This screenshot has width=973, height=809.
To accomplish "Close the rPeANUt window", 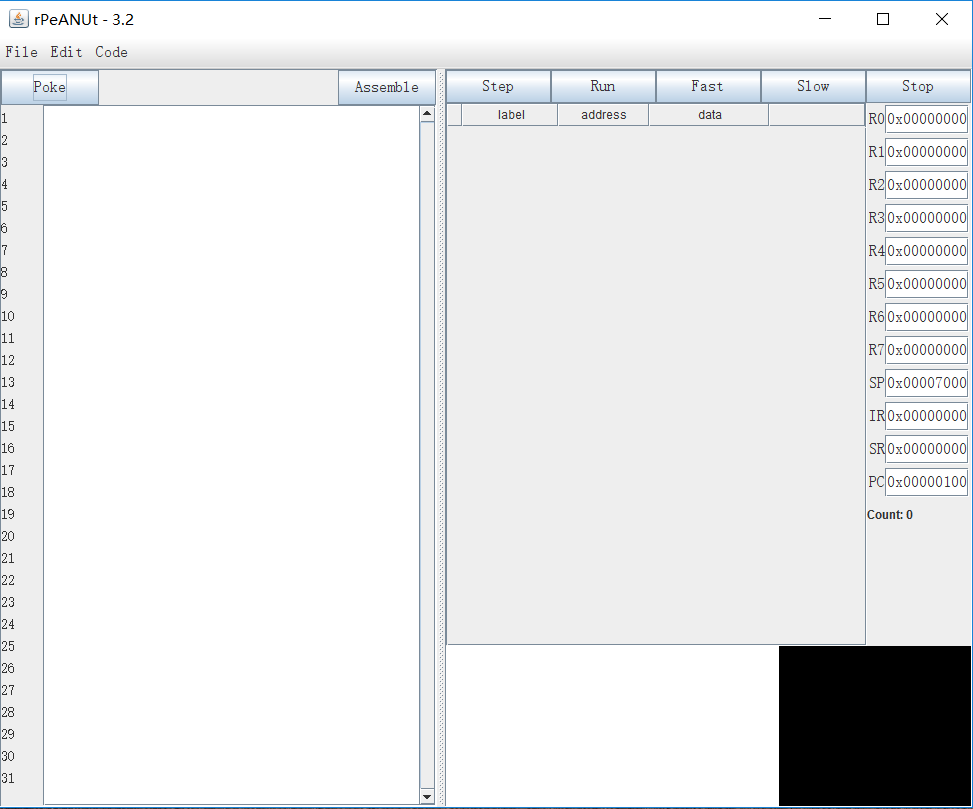I will [x=941, y=19].
